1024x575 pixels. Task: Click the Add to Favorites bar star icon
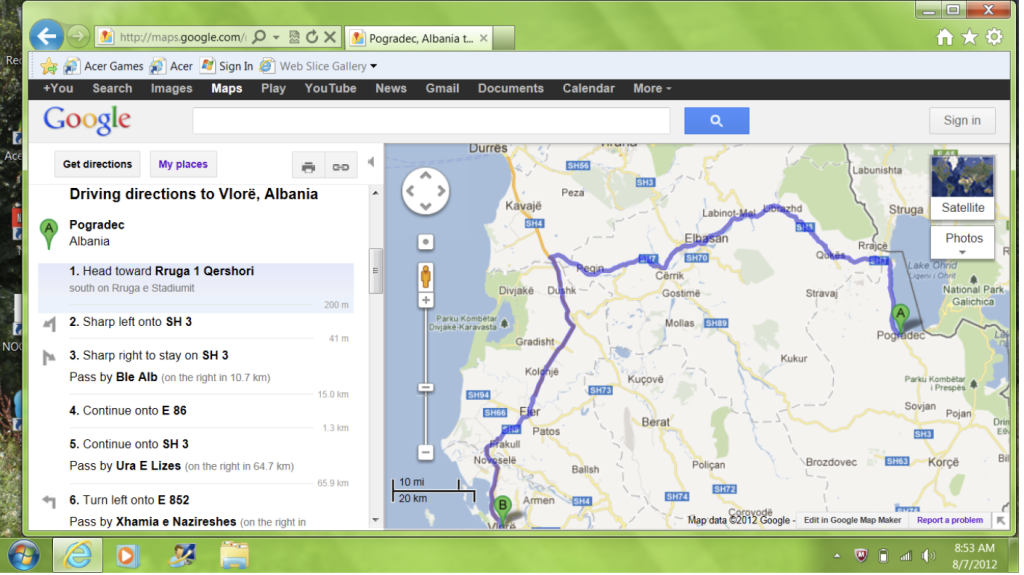click(x=48, y=66)
